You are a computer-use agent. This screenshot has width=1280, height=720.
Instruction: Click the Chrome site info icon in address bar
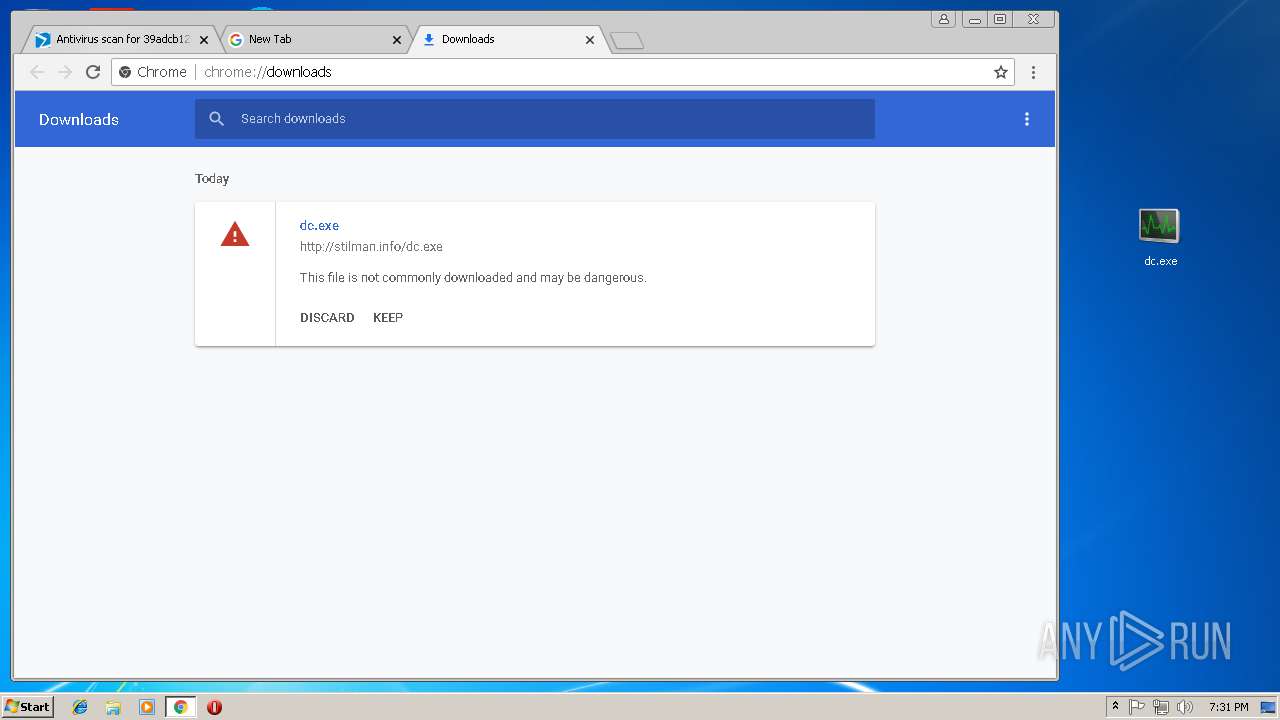tap(125, 72)
